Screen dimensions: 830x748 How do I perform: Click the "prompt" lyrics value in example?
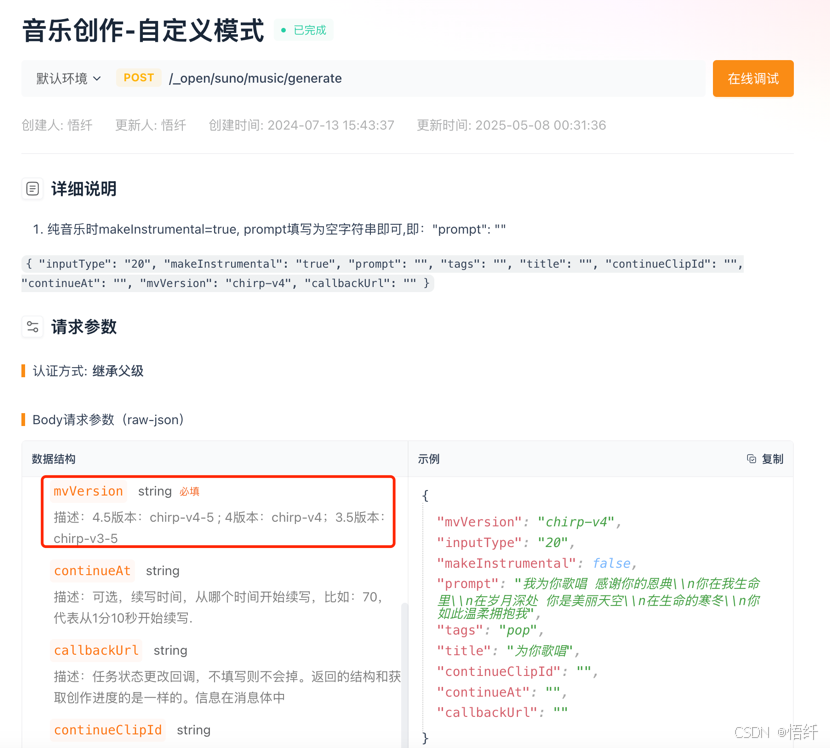(598, 598)
